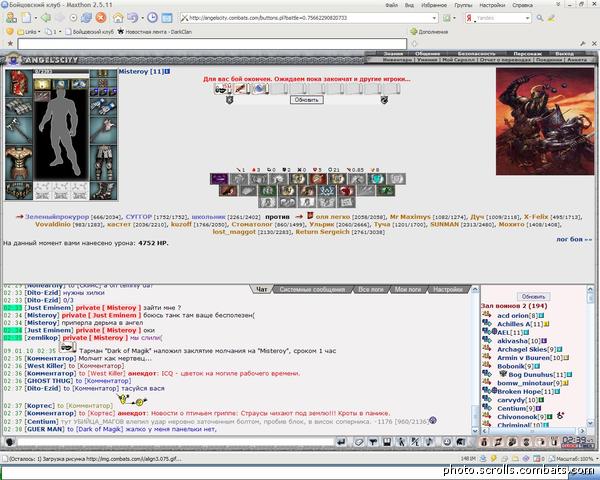Open the boots equipment slot
Image resolution: width=600 pixels, height=480 pixels.
(x=103, y=190)
